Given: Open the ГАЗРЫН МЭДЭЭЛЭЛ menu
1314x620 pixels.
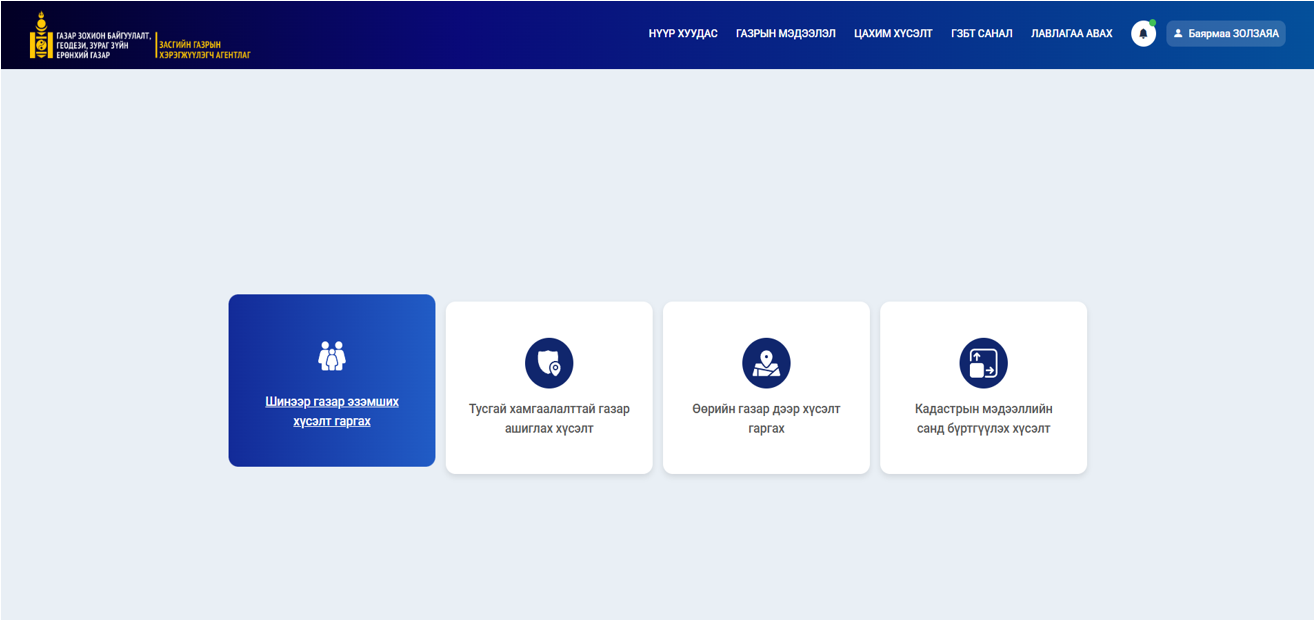Looking at the screenshot, I should [785, 34].
